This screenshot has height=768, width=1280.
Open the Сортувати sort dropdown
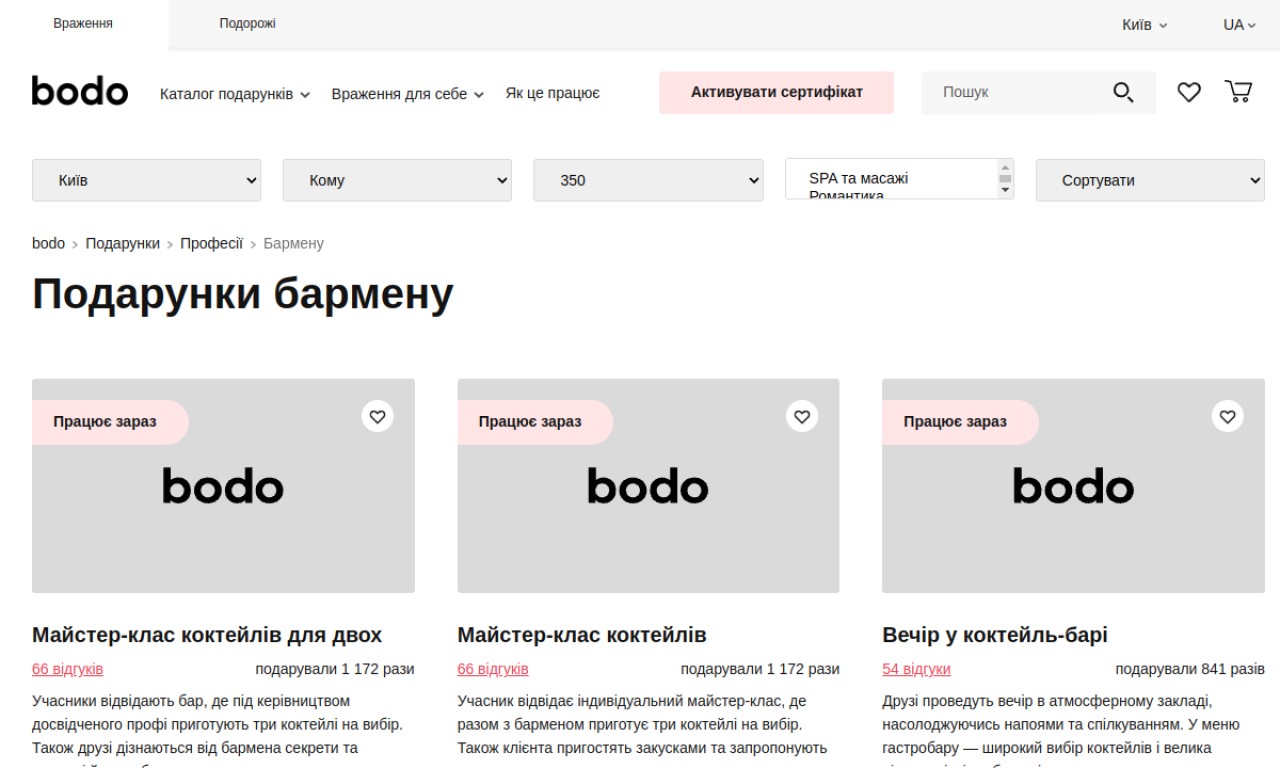coord(1150,180)
